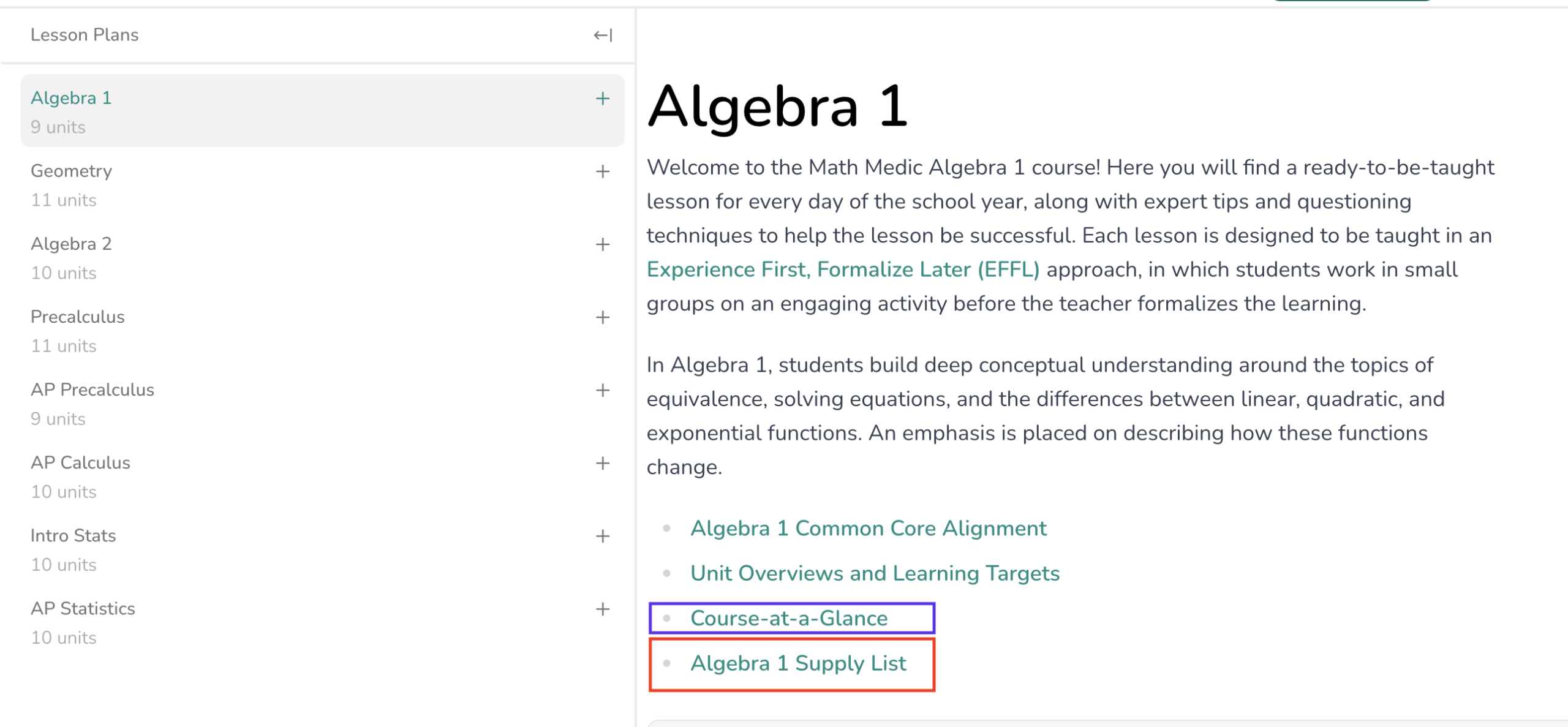
Task: Expand Precalculus plus icon
Action: 603,317
